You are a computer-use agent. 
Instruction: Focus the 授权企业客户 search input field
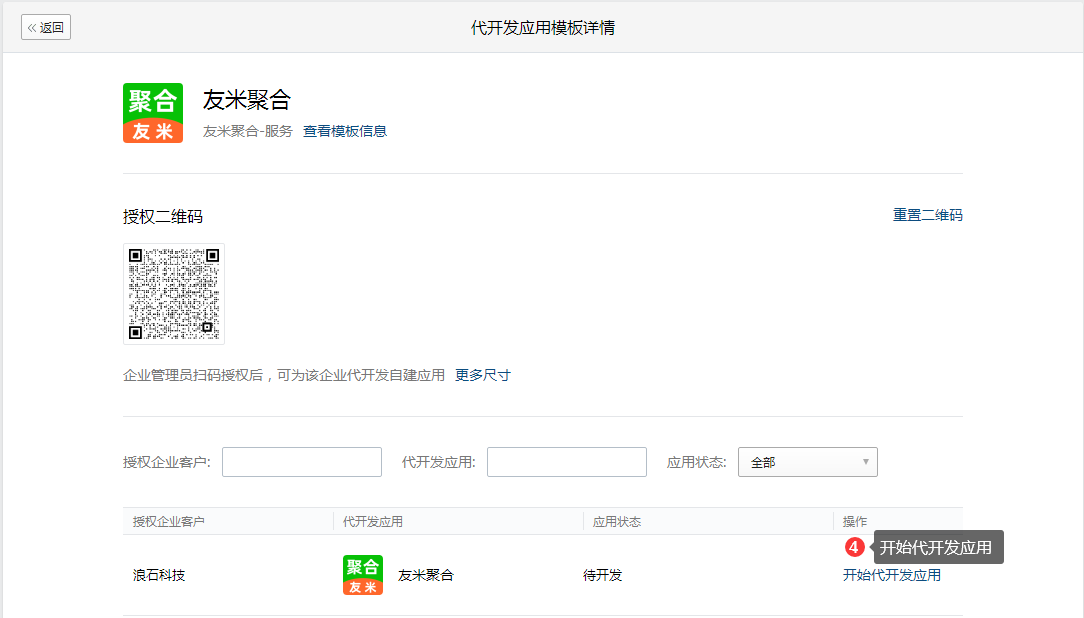(x=302, y=462)
